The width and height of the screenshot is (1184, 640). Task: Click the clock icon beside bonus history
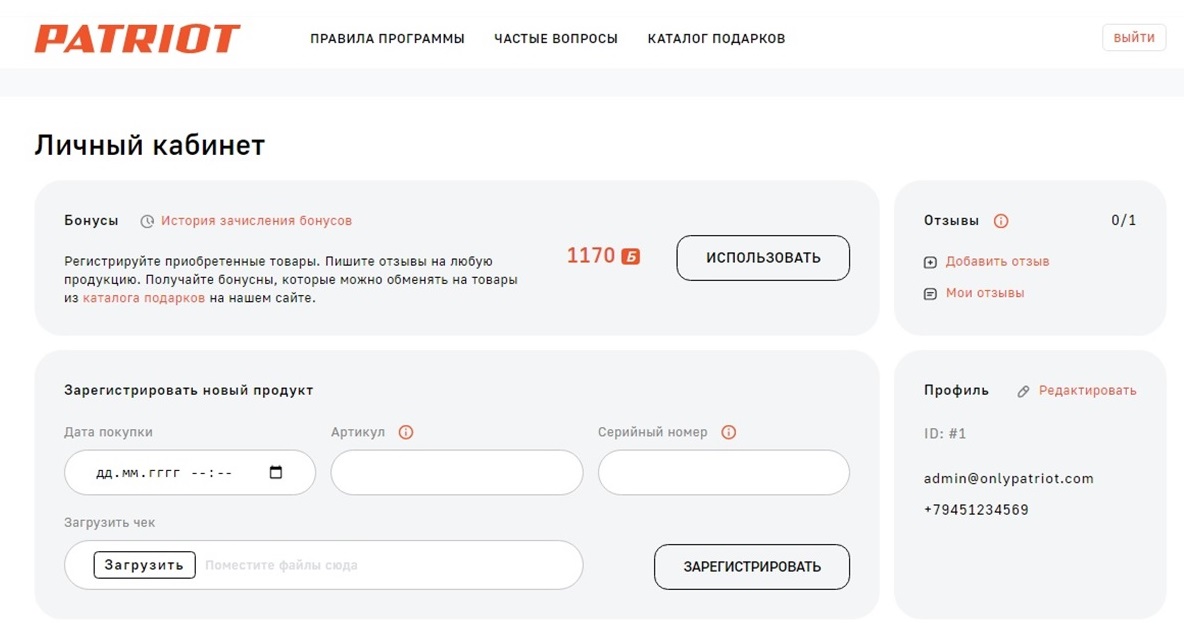pos(147,221)
